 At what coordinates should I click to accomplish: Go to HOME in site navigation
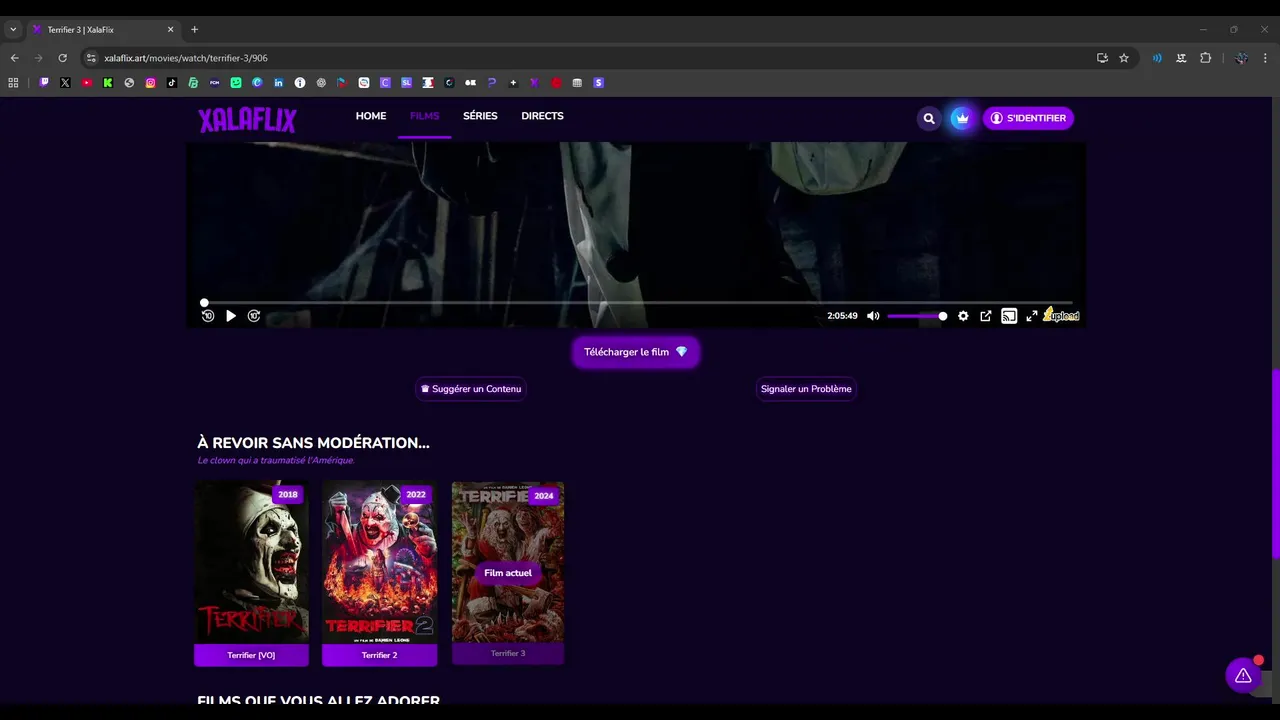371,116
